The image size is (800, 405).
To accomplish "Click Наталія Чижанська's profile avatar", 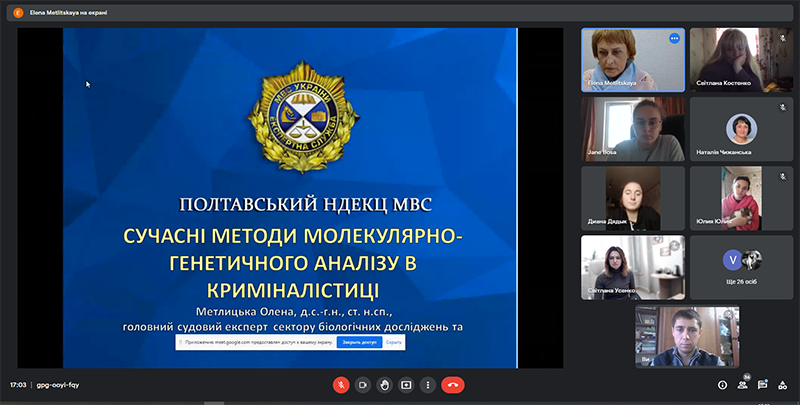I will click(x=741, y=129).
